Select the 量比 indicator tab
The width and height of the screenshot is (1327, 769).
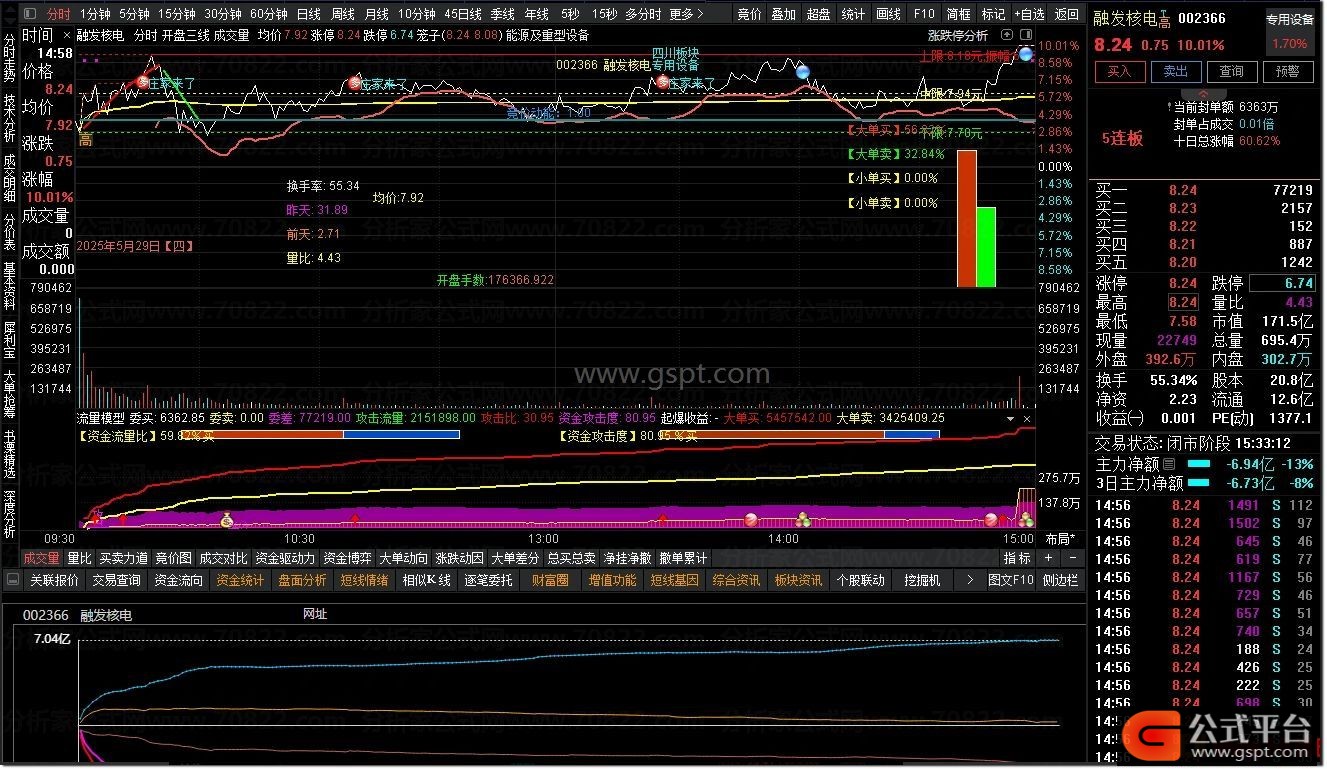(79, 558)
